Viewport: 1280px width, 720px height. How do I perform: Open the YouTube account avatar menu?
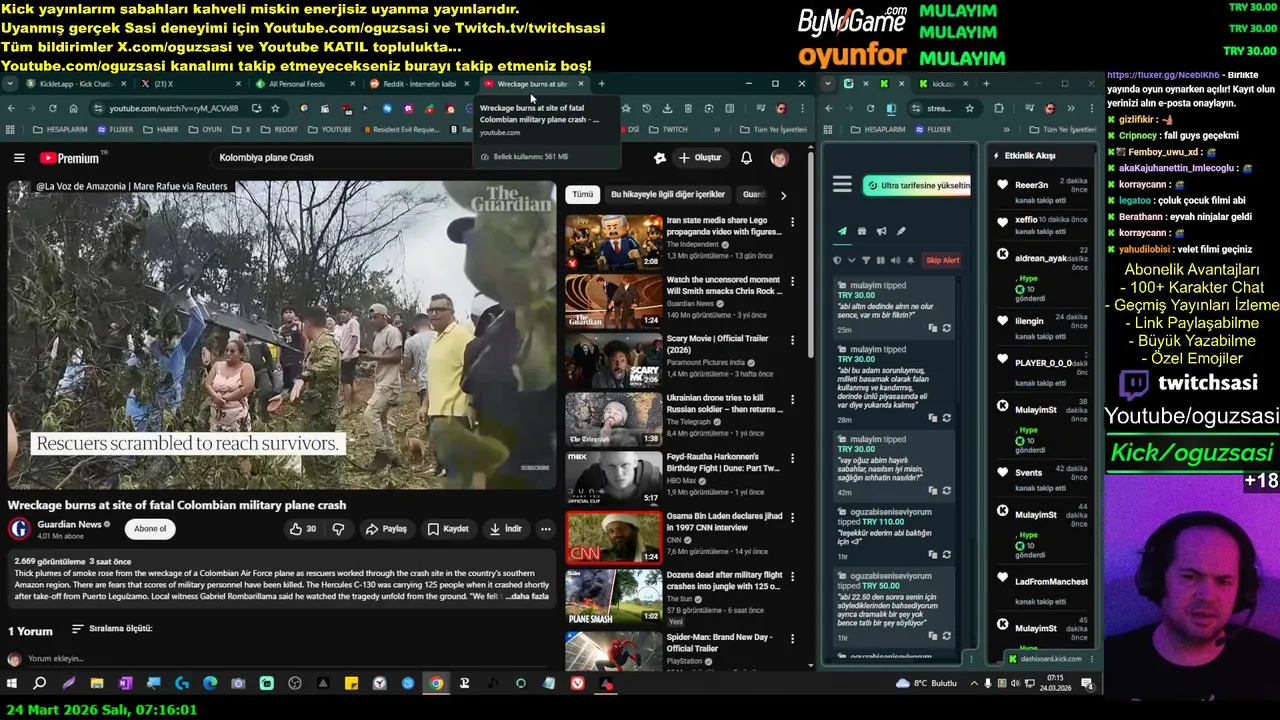tap(779, 158)
